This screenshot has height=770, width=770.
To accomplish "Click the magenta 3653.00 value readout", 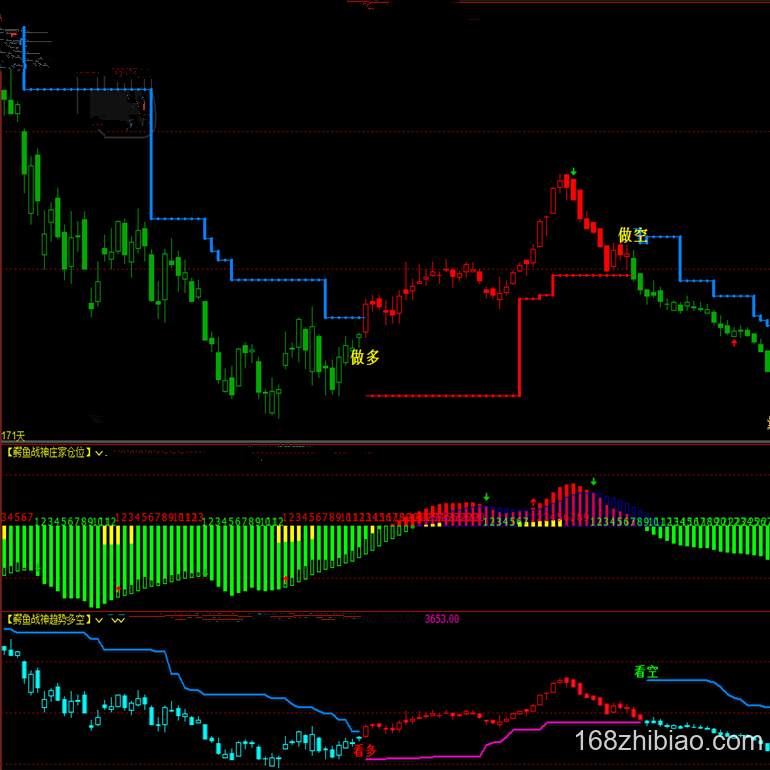I will [x=441, y=620].
